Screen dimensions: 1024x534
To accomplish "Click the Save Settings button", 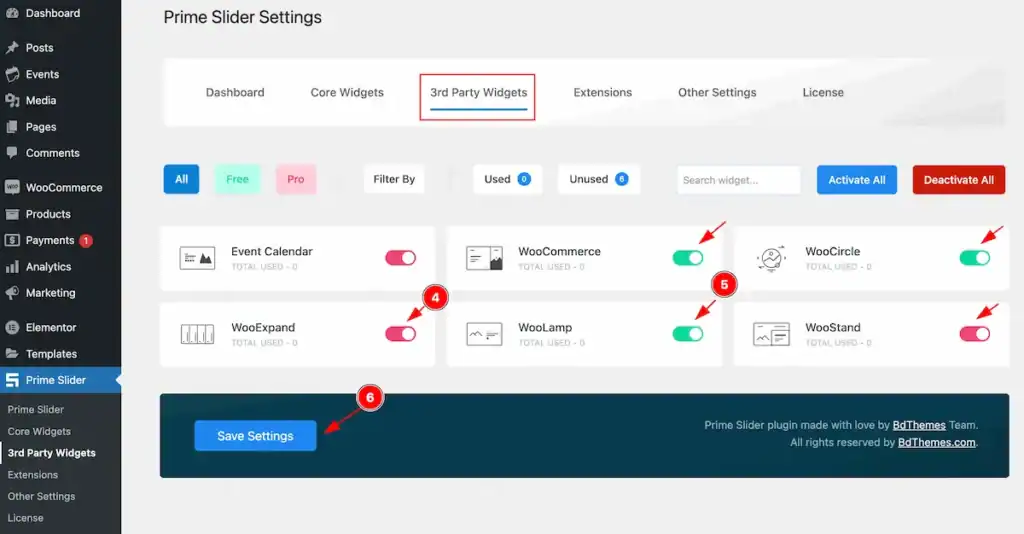I will [255, 436].
